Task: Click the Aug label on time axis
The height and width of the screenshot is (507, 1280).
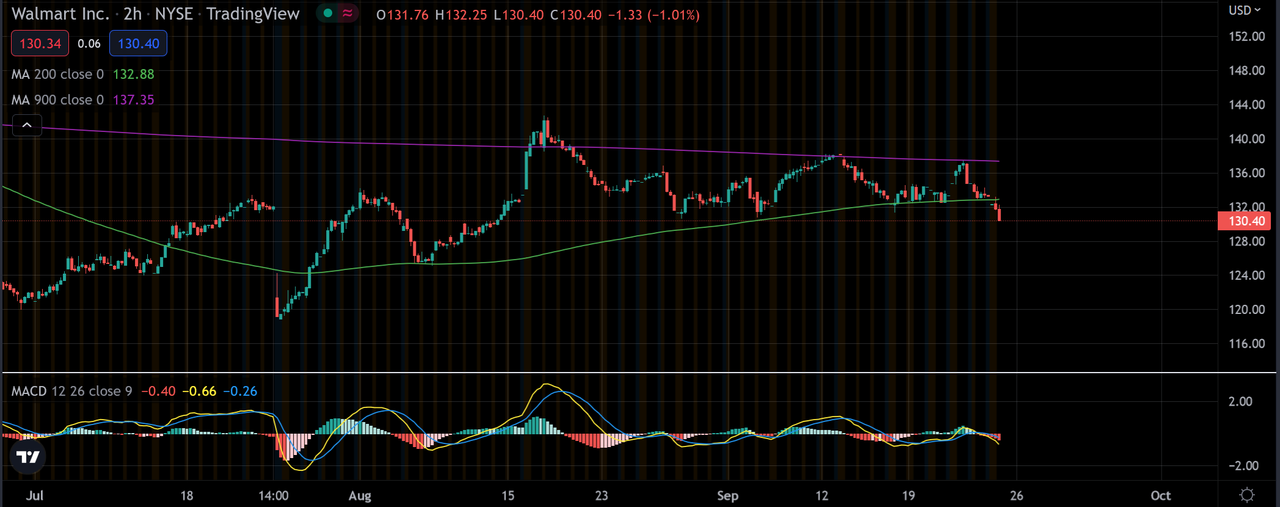Action: pyautogui.click(x=361, y=495)
